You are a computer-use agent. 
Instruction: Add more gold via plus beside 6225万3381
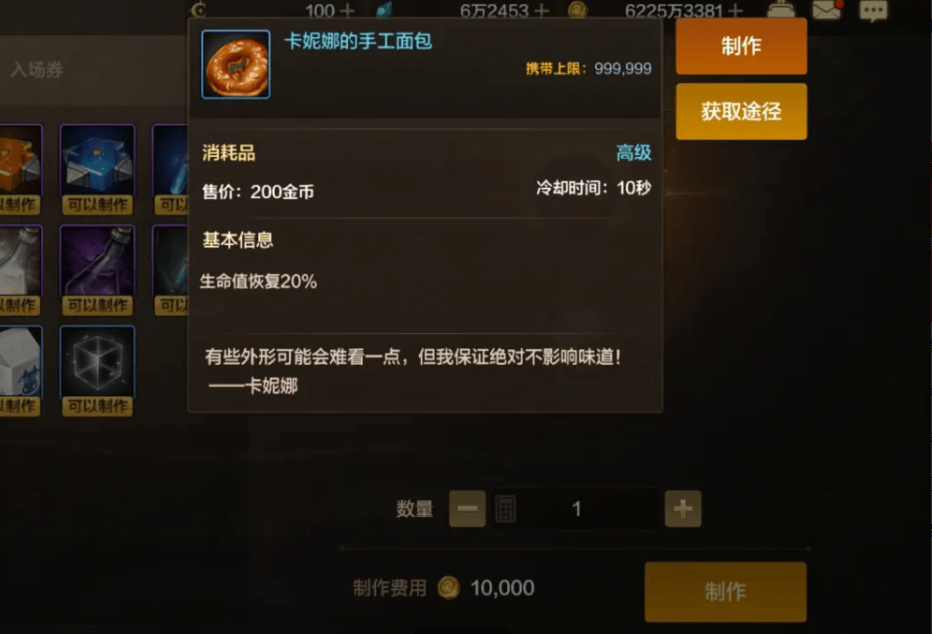[735, 11]
